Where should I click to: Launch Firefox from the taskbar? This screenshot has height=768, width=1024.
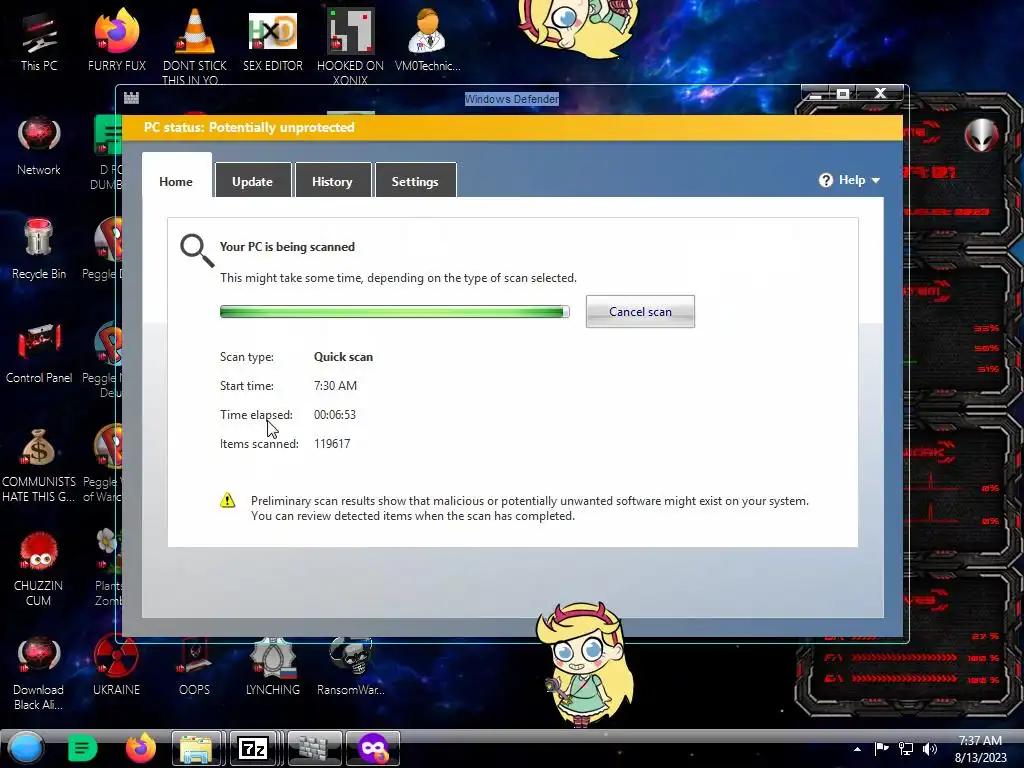(x=140, y=748)
